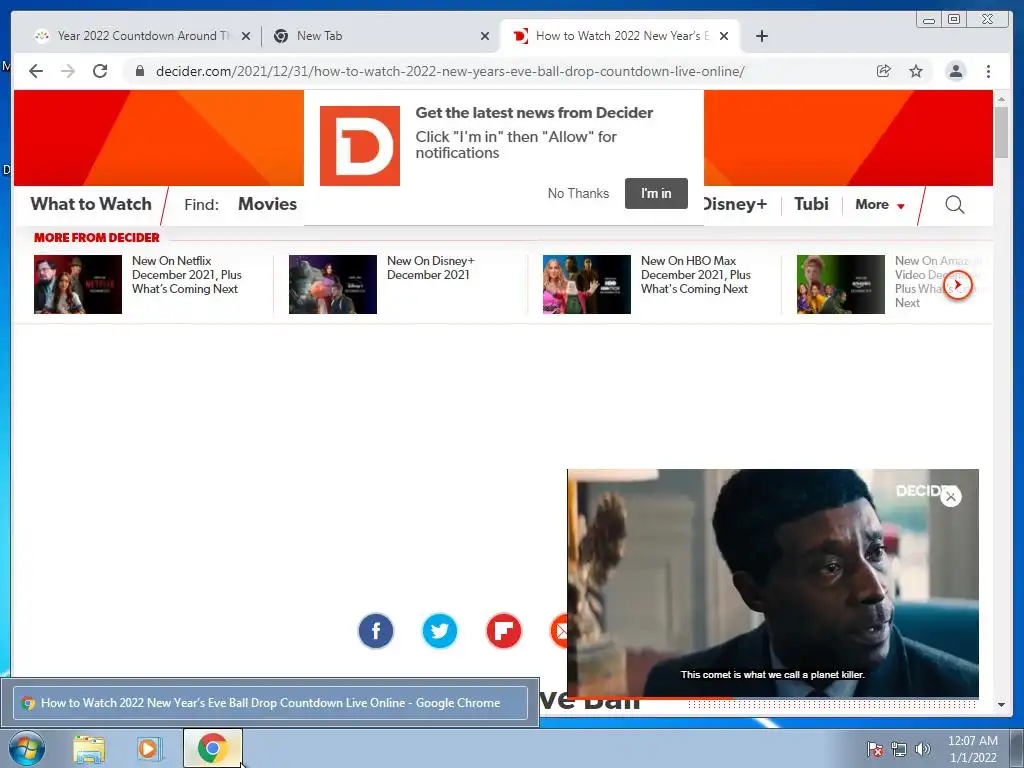
Task: Select the Chrome window preview in taskbar
Action: pyautogui.click(x=270, y=703)
